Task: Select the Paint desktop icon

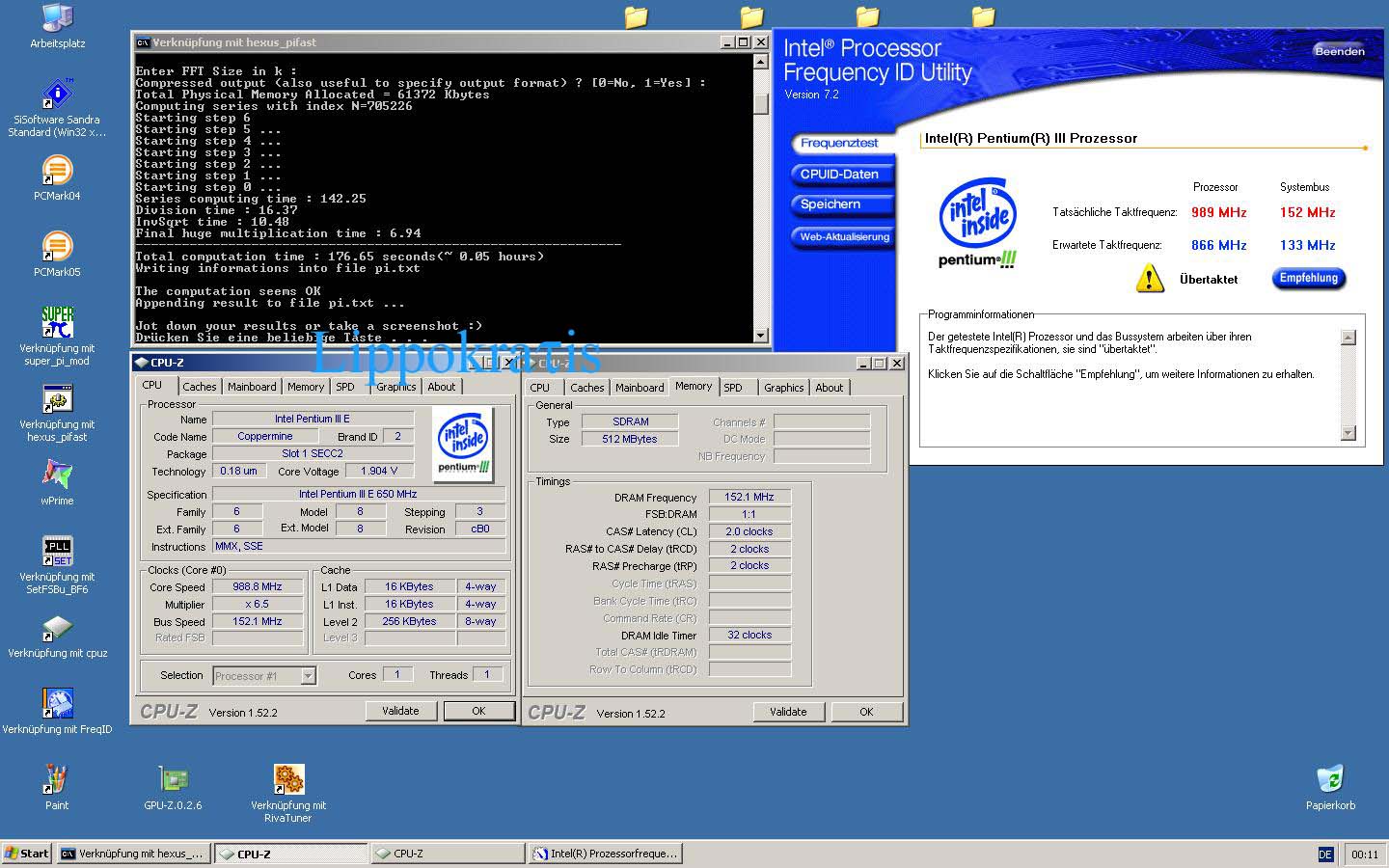Action: point(57,779)
